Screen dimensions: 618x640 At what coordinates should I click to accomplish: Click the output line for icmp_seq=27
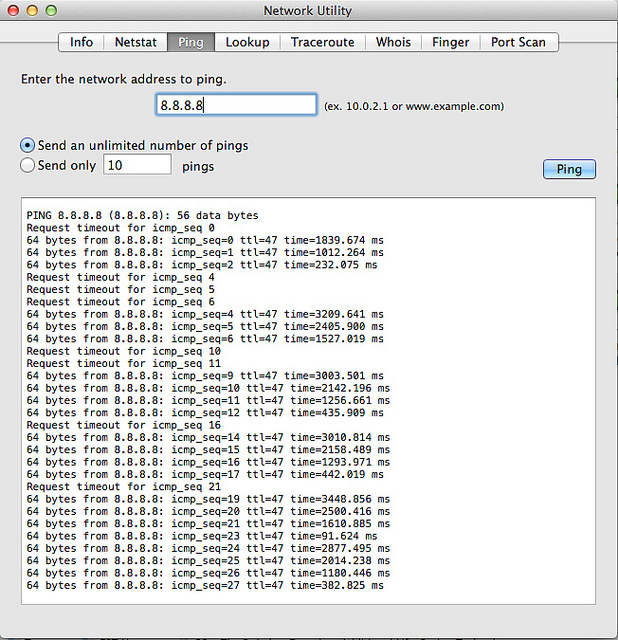pyautogui.click(x=204, y=586)
